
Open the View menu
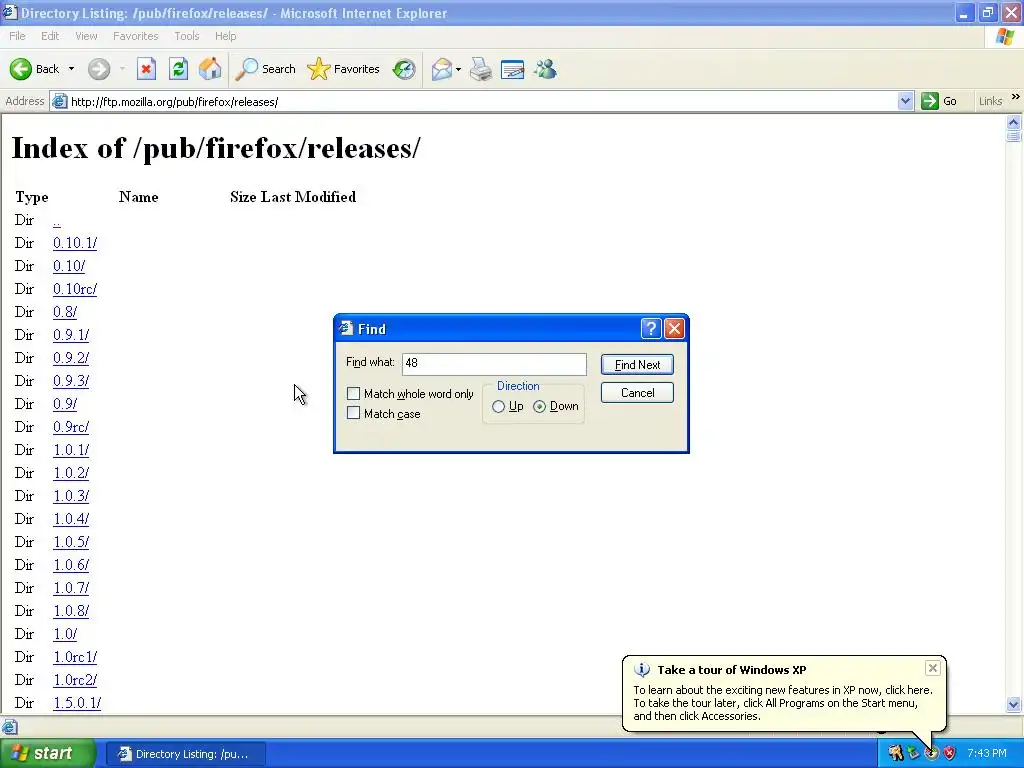(x=86, y=36)
